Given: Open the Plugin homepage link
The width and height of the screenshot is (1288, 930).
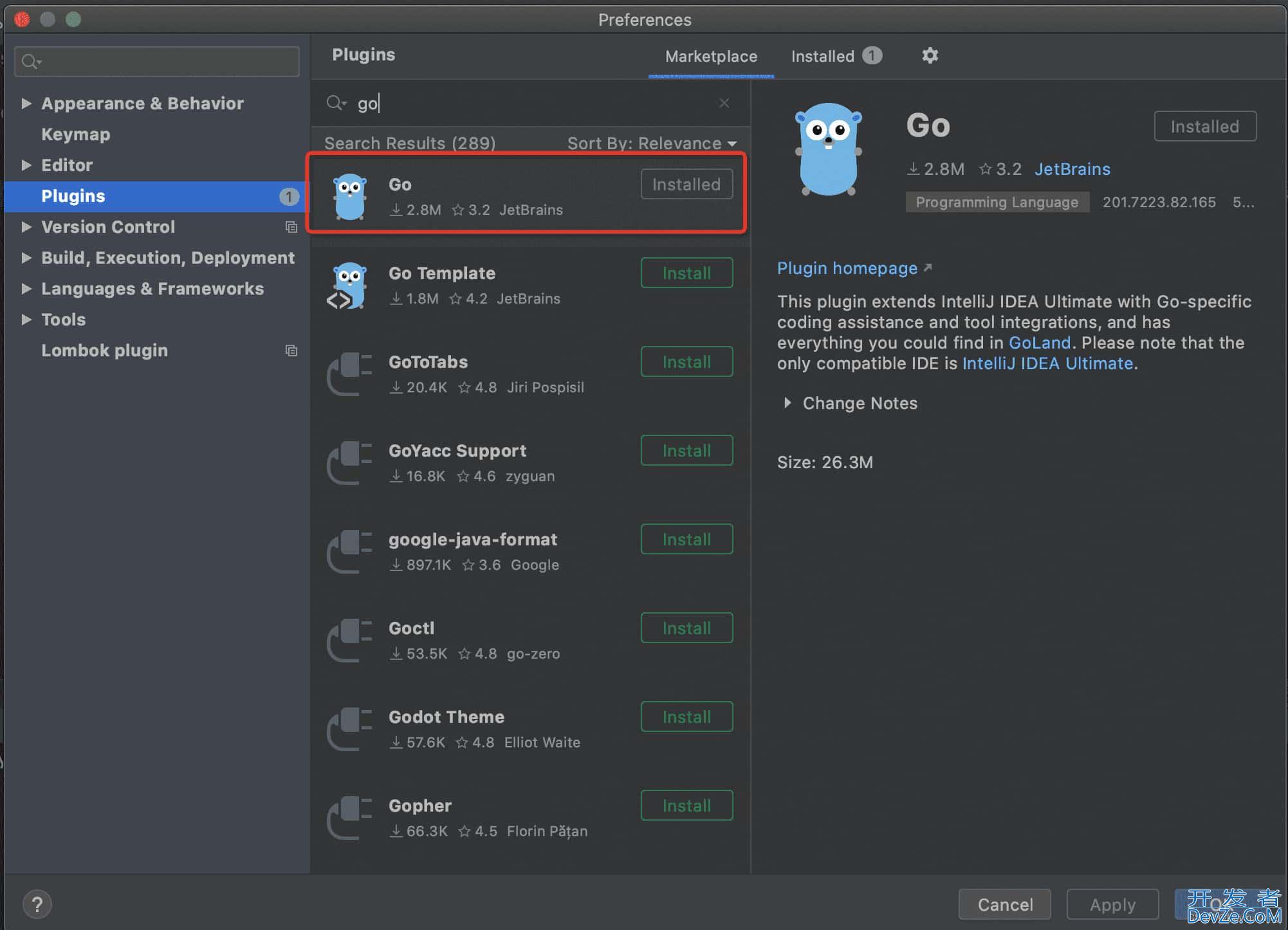Looking at the screenshot, I should pos(854,268).
